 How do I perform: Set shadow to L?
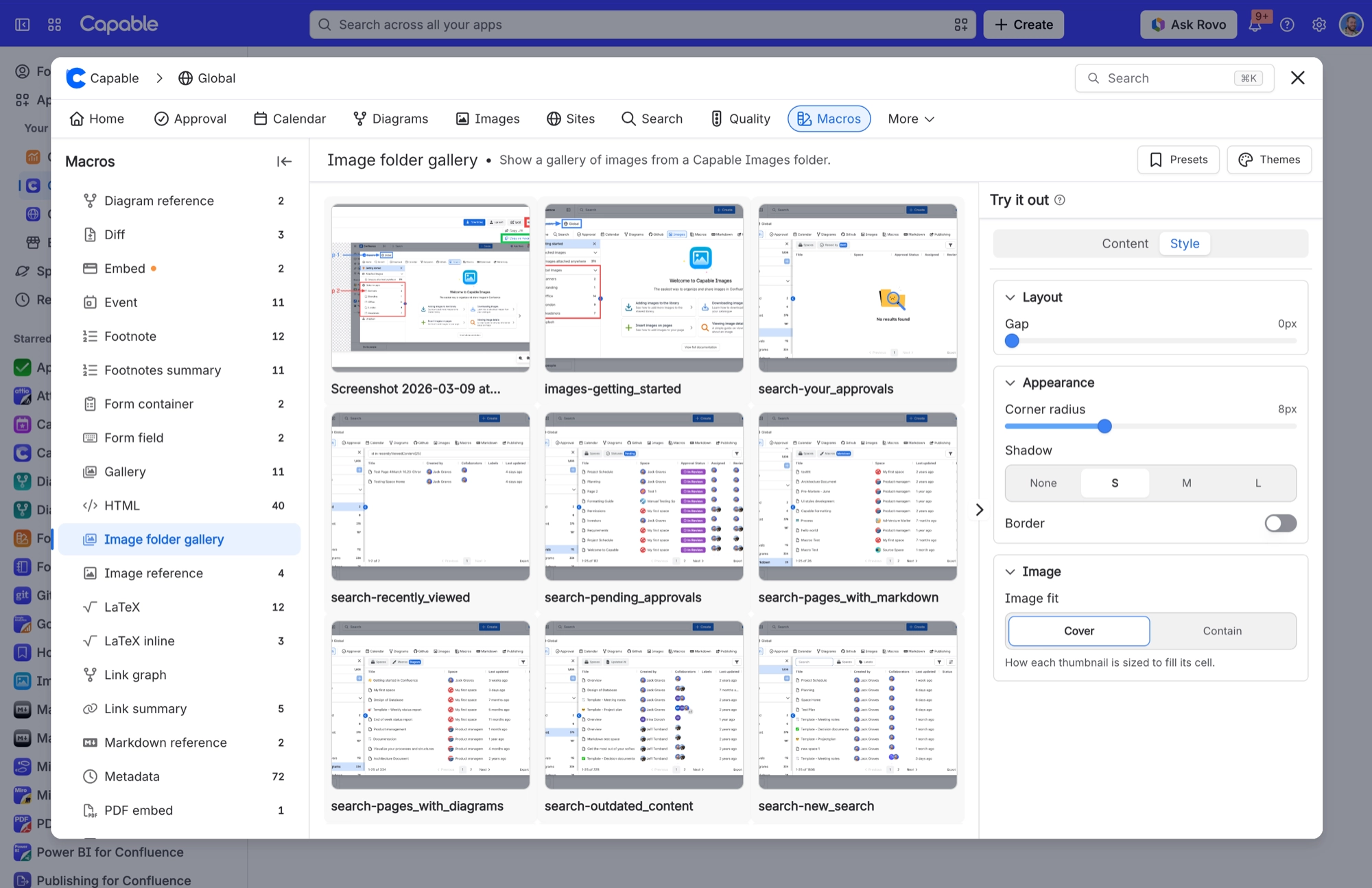pyautogui.click(x=1258, y=483)
